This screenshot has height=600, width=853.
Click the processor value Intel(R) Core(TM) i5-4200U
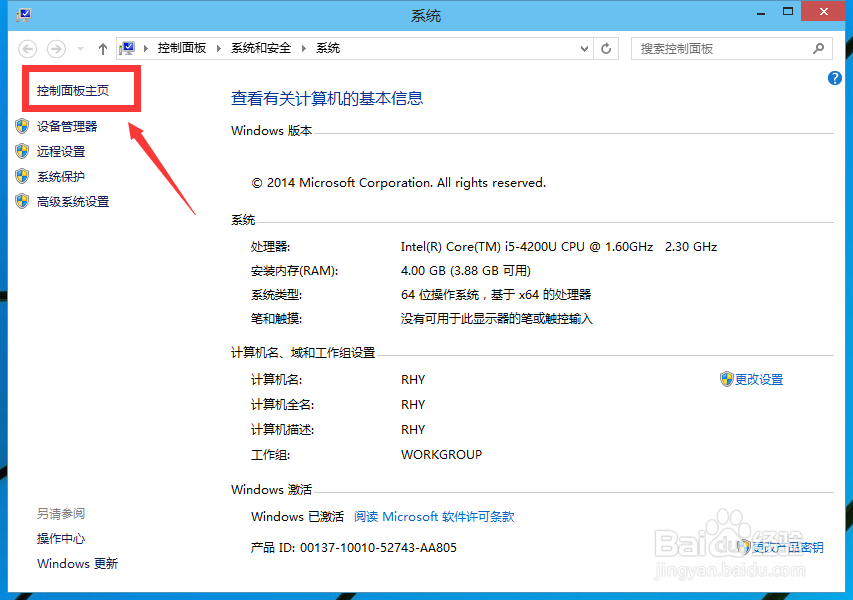[x=559, y=247]
